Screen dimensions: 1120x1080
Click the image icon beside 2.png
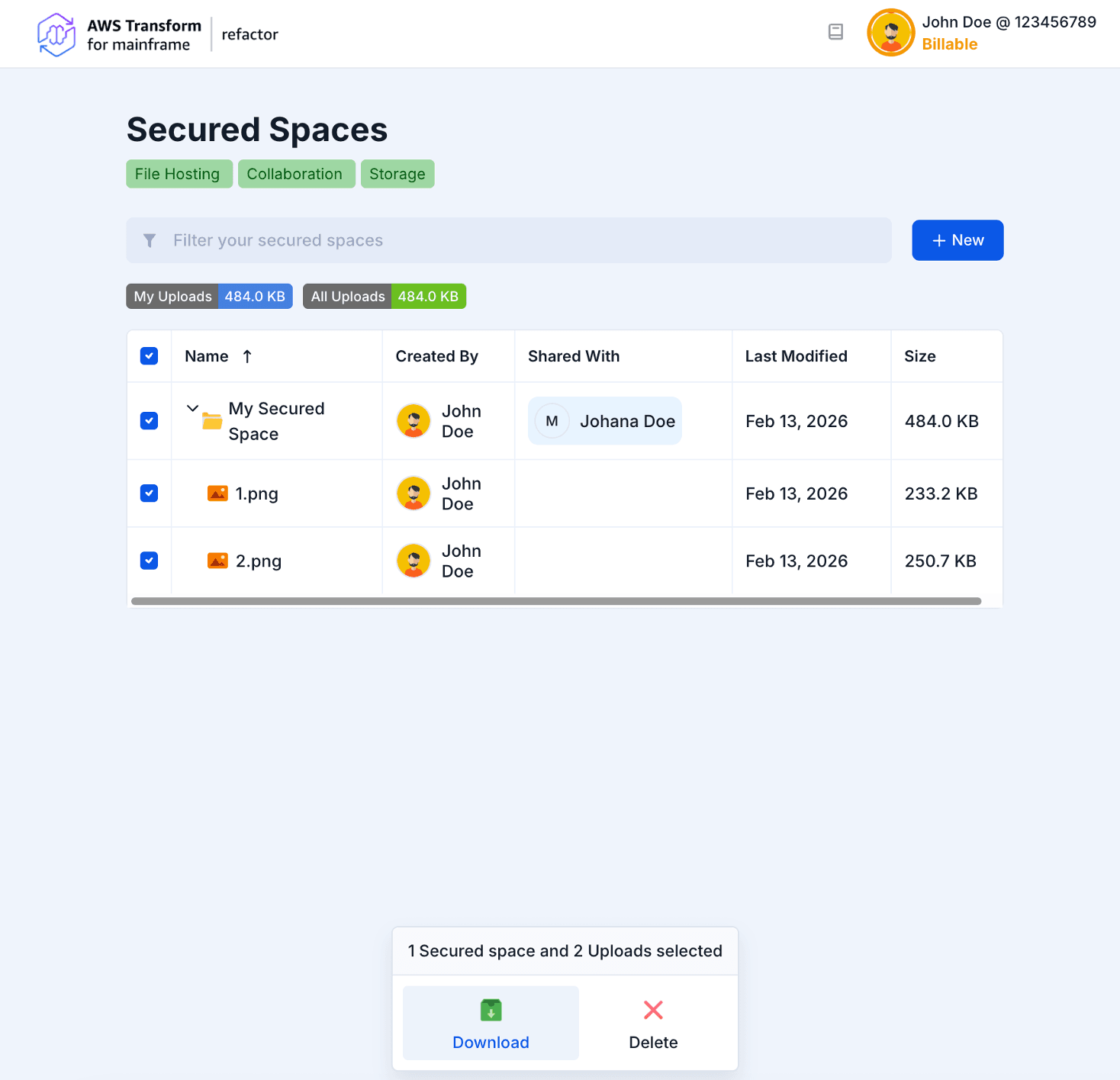tap(217, 561)
